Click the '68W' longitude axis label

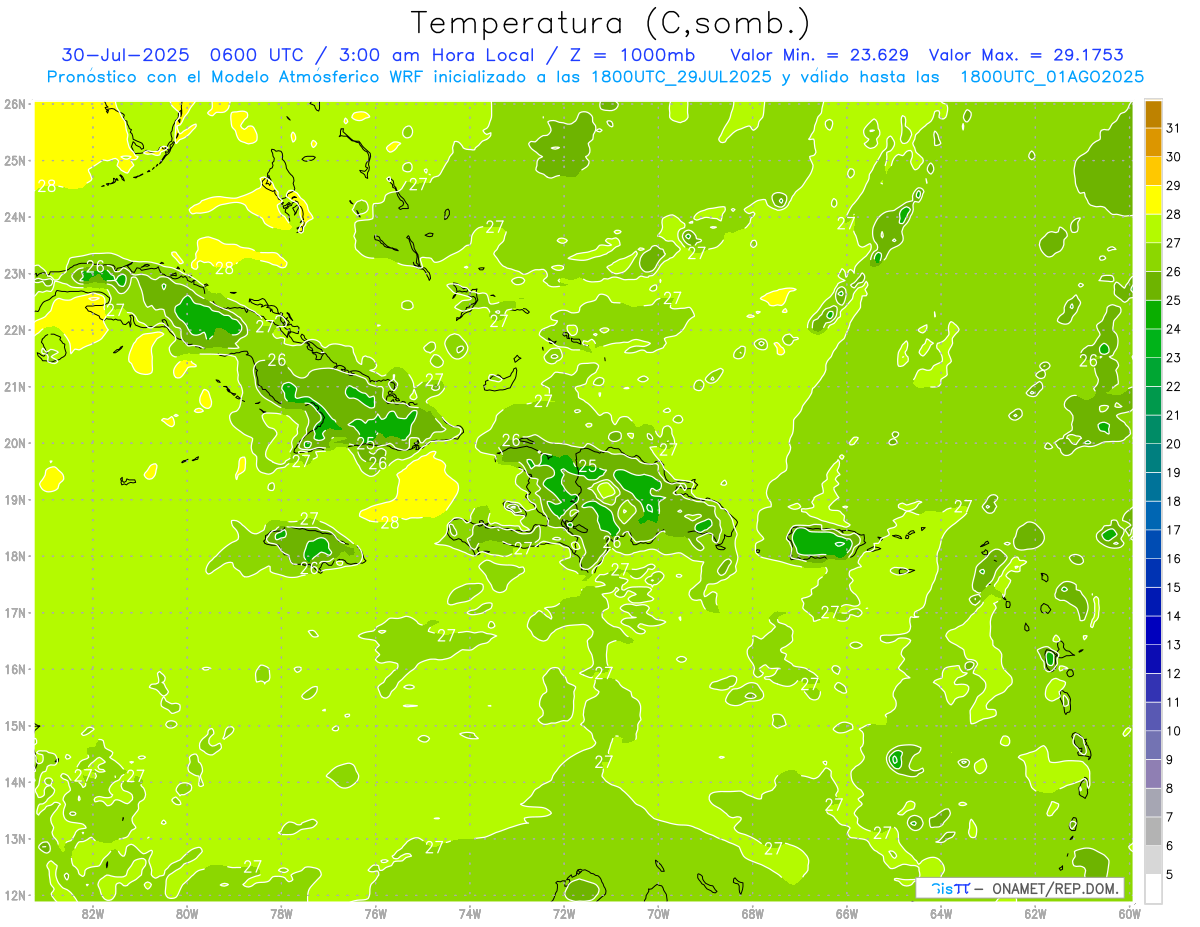coord(753,913)
